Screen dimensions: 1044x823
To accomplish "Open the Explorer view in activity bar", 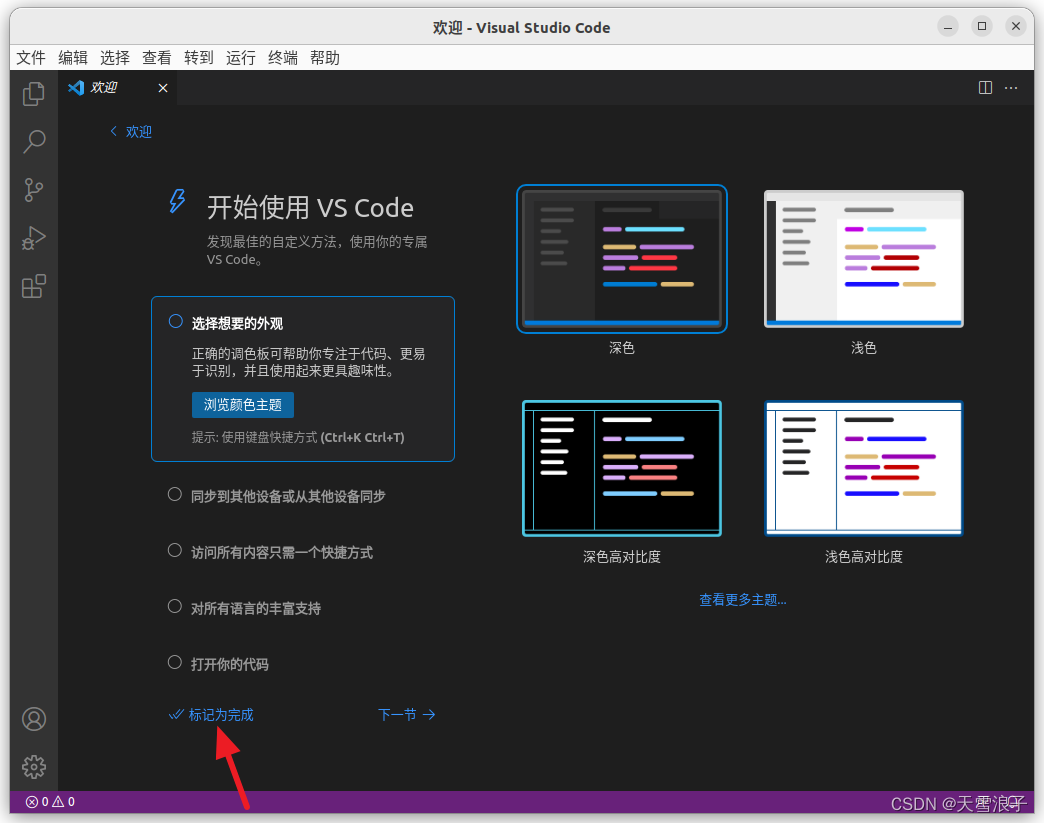I will (x=34, y=94).
